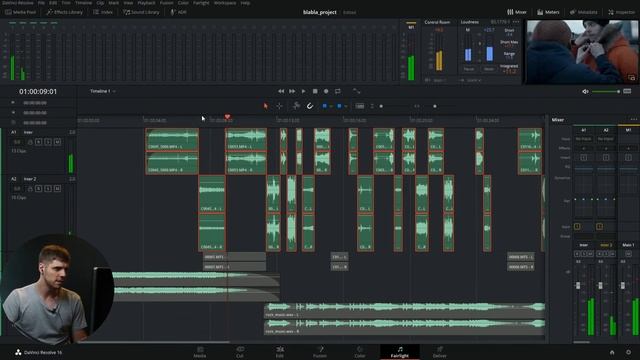
Task: Switch to the Media page
Action: coord(200,352)
